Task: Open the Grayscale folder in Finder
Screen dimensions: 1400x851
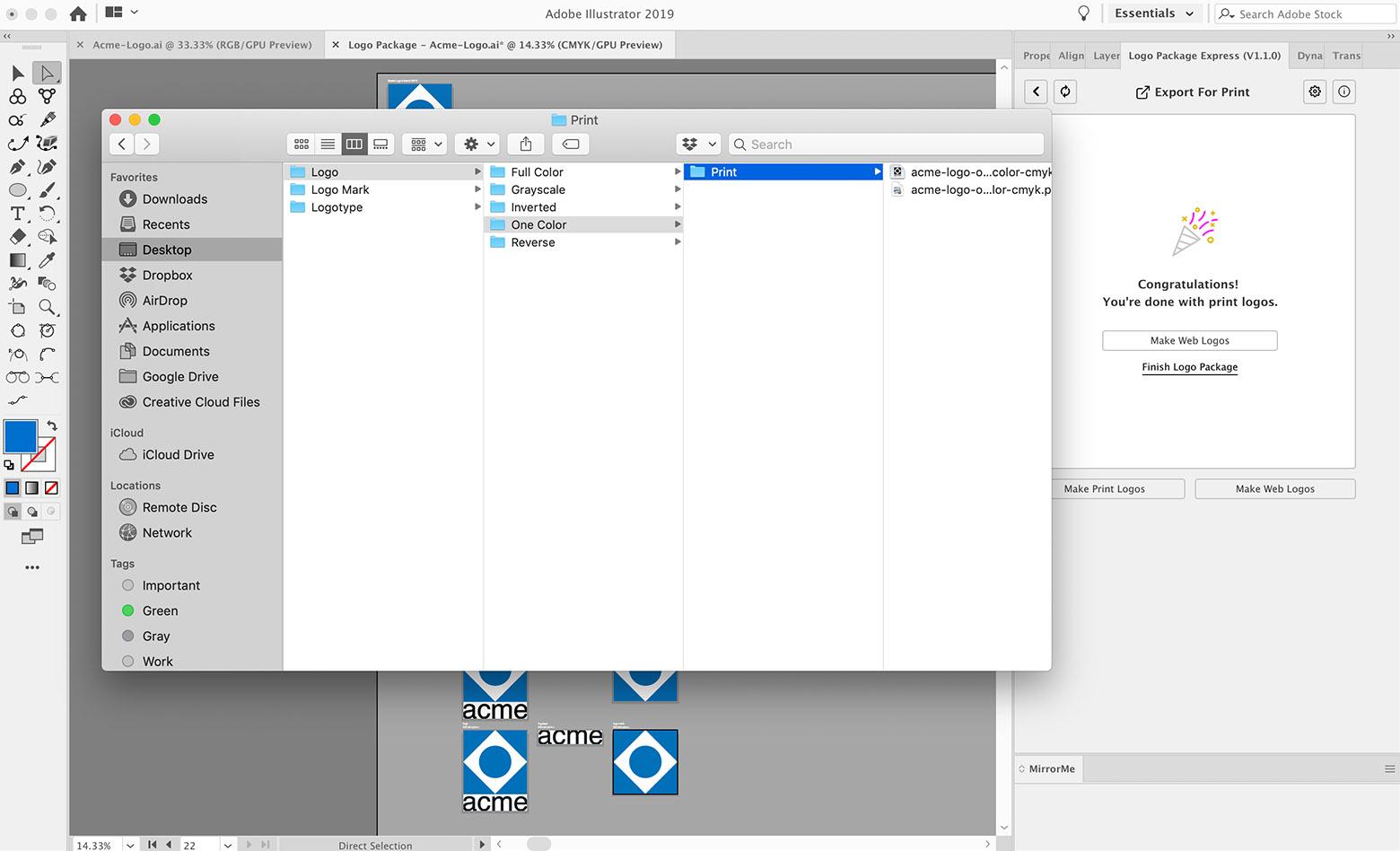Action: pos(583,189)
